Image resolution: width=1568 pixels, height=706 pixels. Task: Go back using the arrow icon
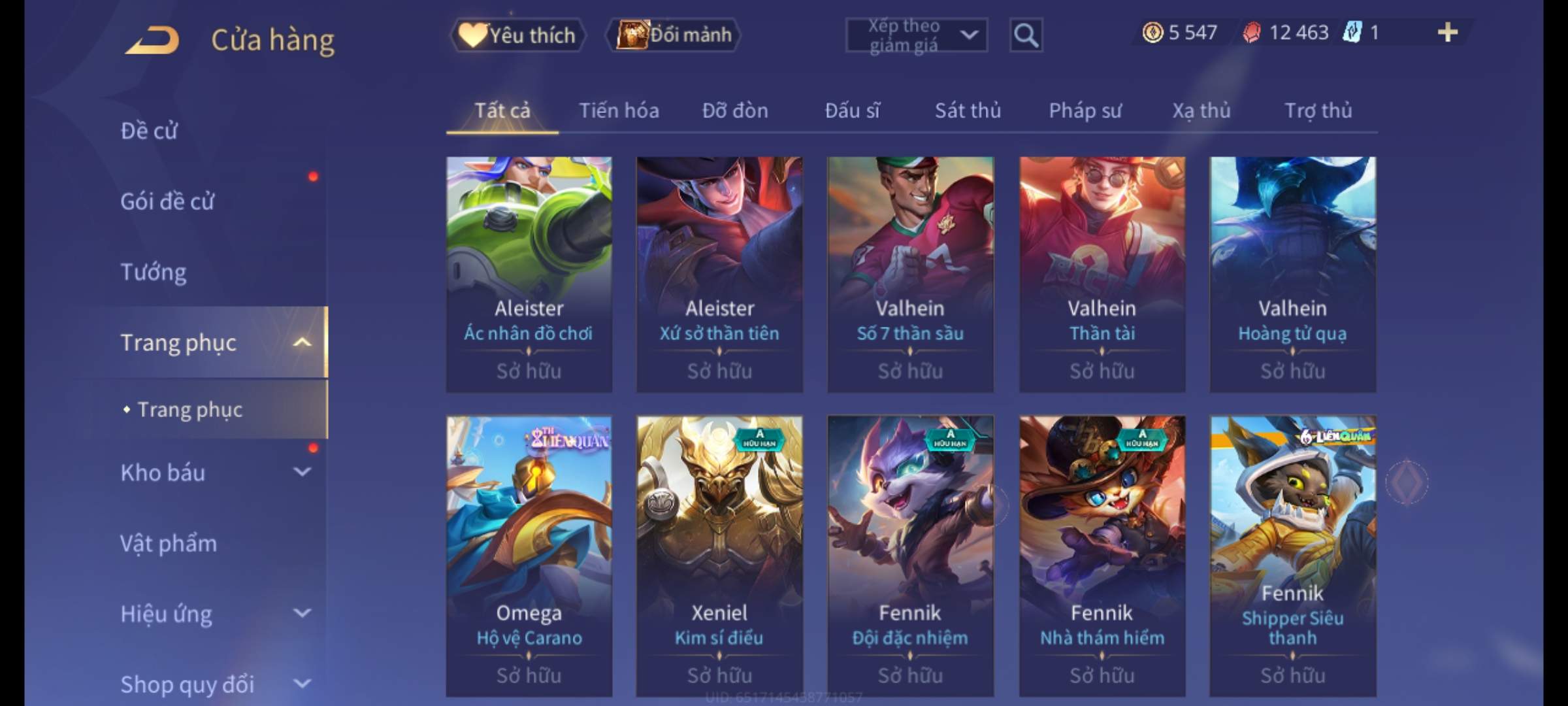pos(154,39)
